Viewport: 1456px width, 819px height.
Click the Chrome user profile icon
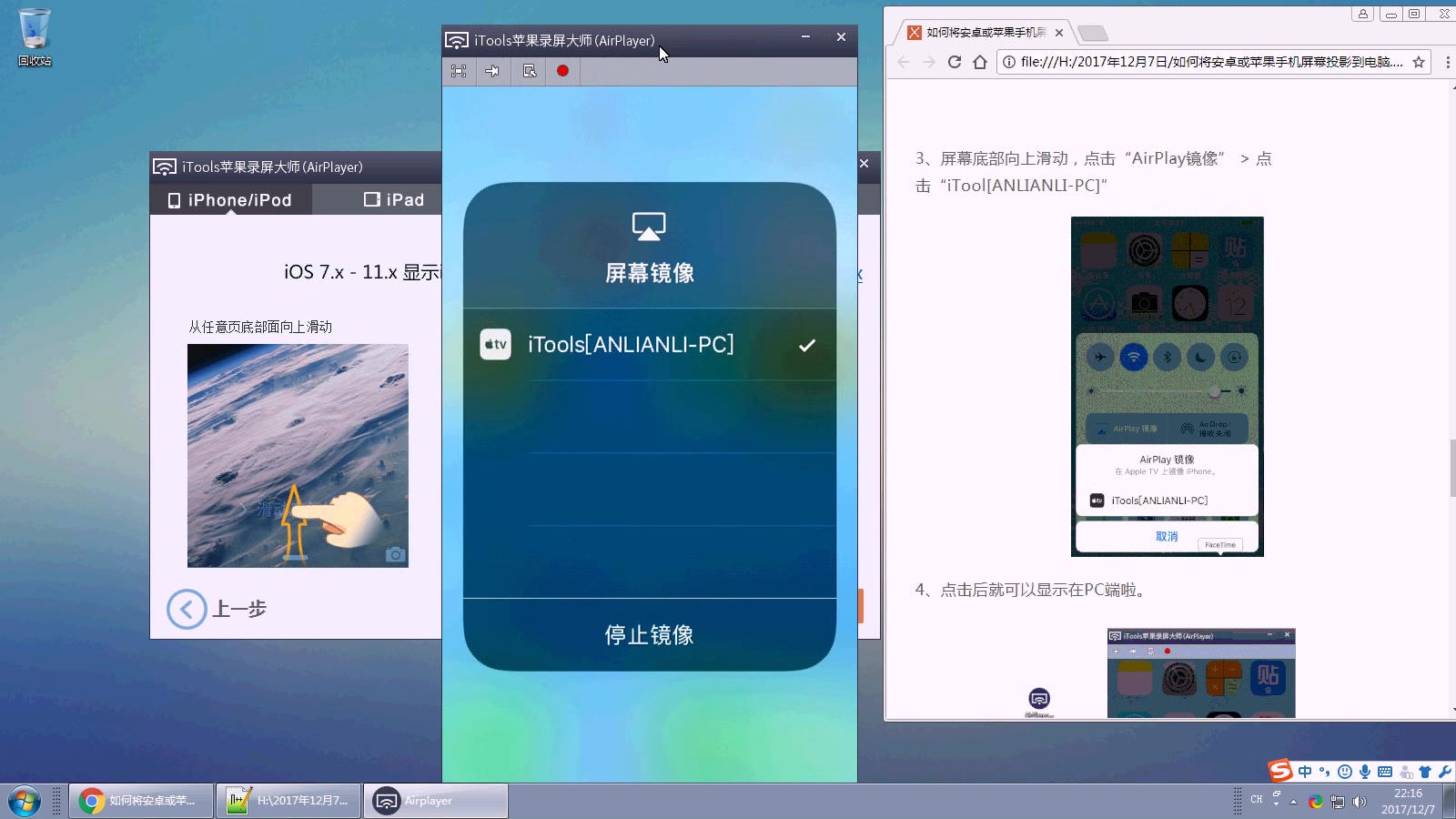[1362, 14]
